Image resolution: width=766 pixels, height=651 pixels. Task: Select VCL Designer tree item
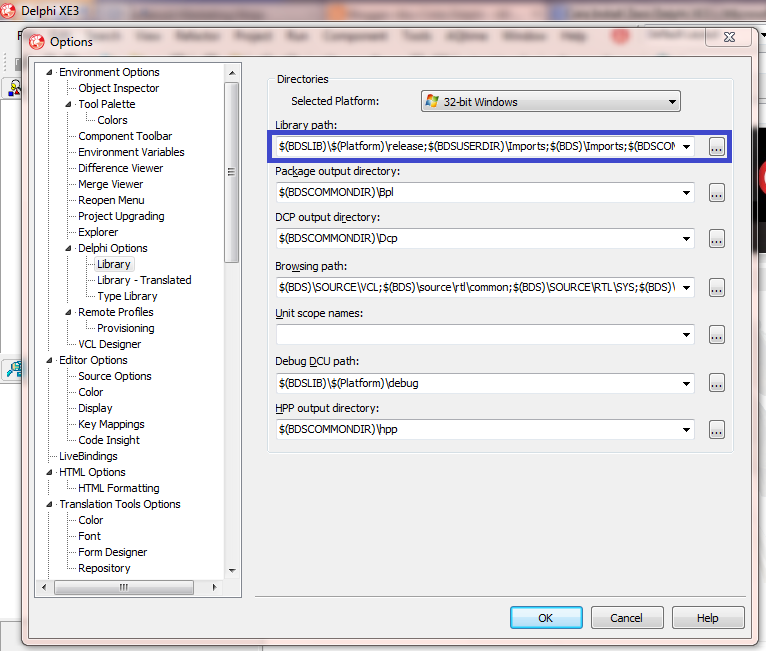[110, 344]
